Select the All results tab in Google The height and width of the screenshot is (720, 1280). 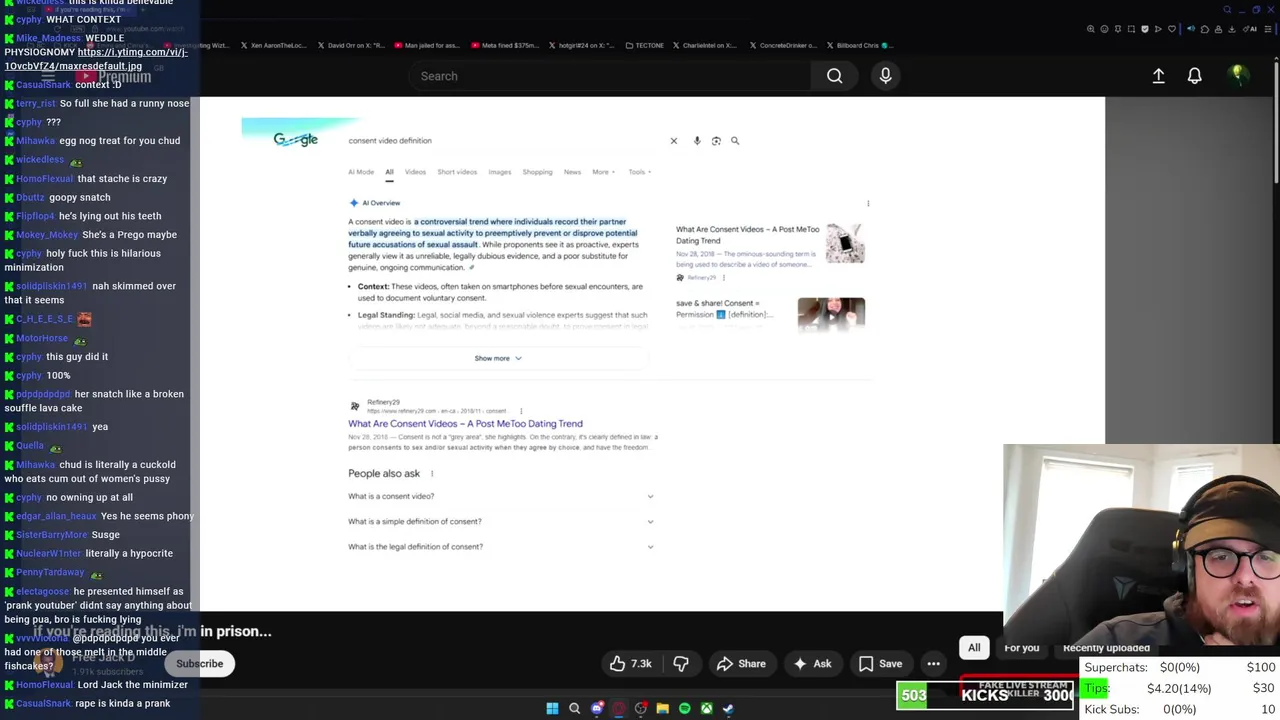pyautogui.click(x=389, y=172)
